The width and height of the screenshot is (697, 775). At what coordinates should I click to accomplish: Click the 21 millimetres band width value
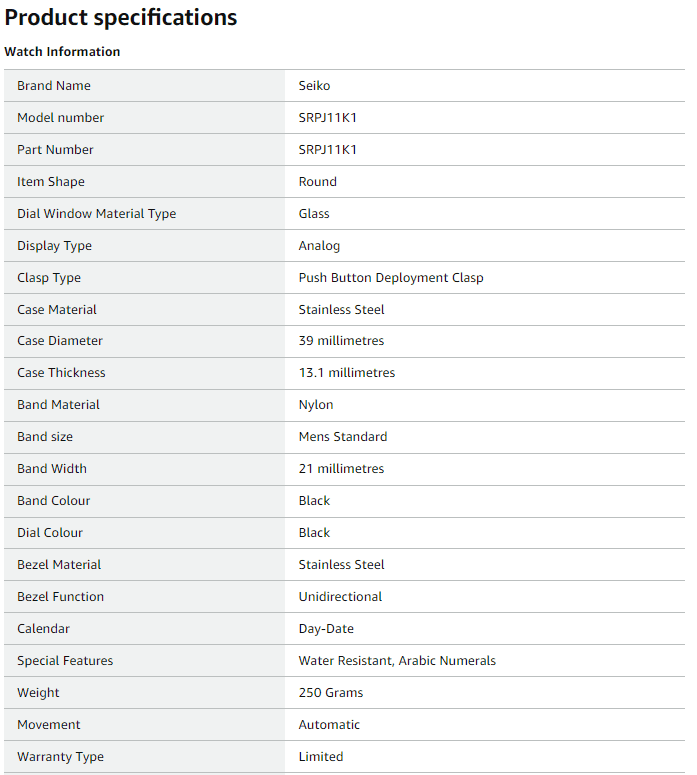click(x=341, y=469)
